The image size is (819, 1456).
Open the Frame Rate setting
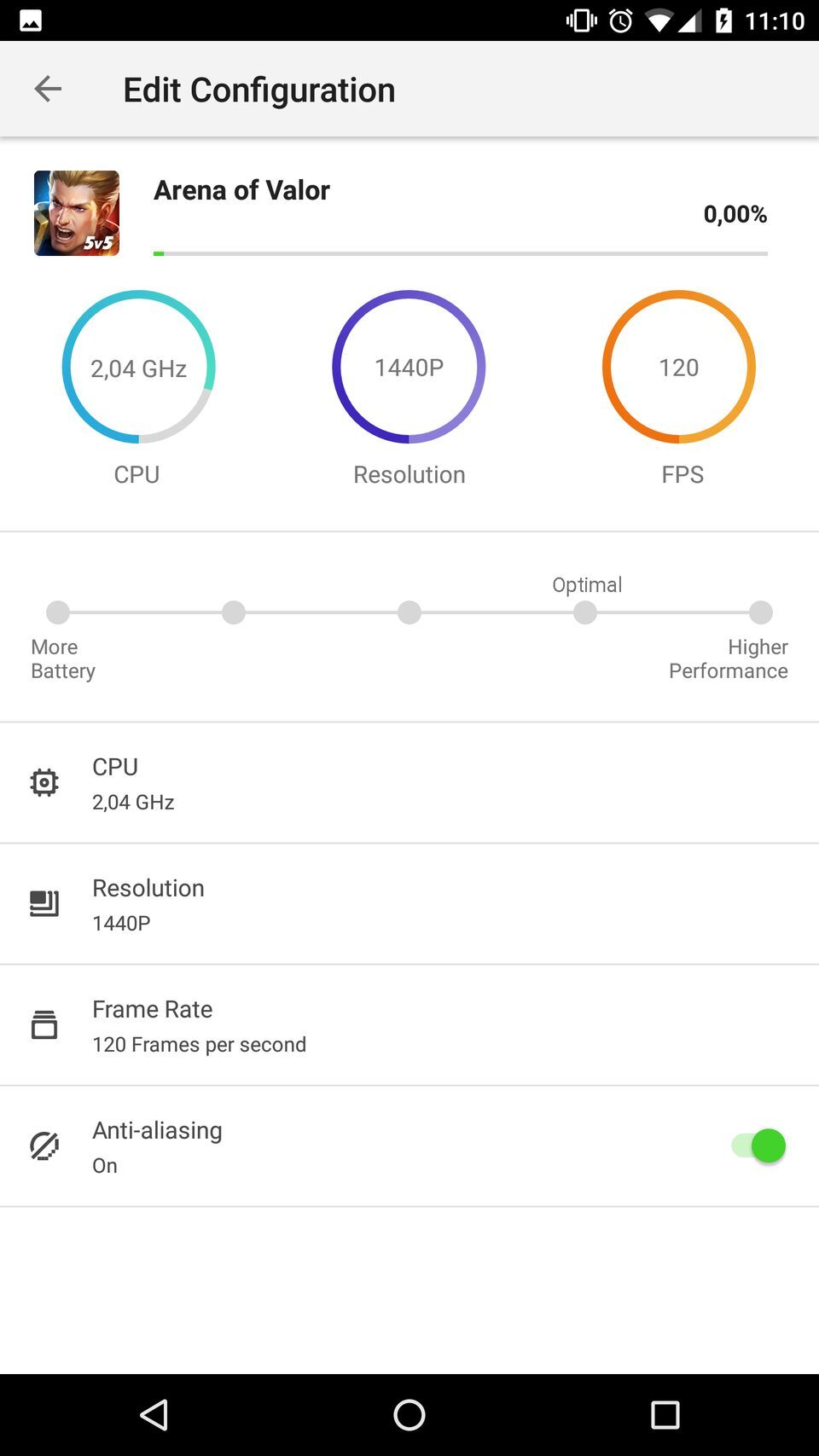tap(409, 1025)
